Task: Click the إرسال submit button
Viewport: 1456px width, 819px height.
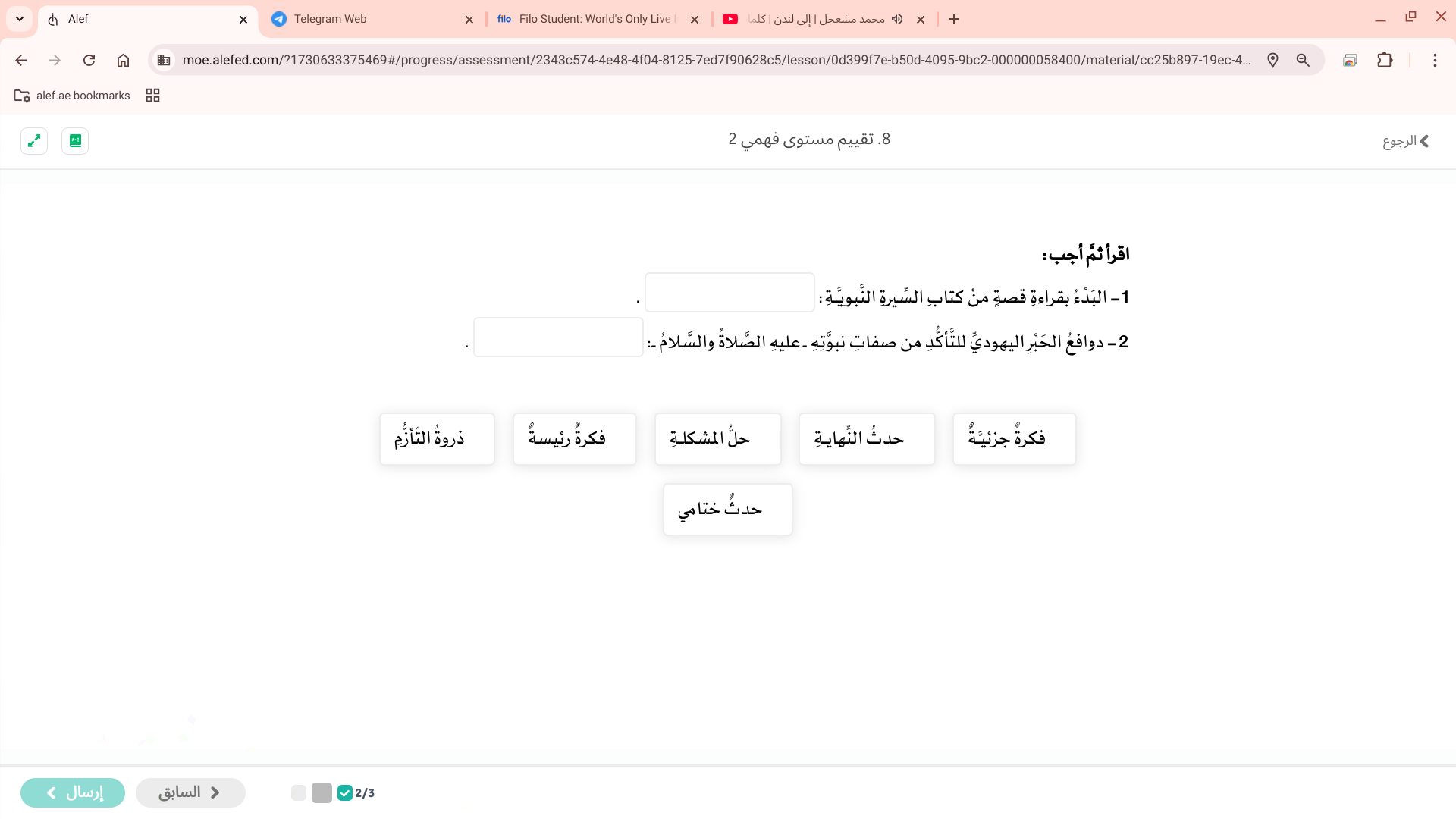Action: coord(72,792)
